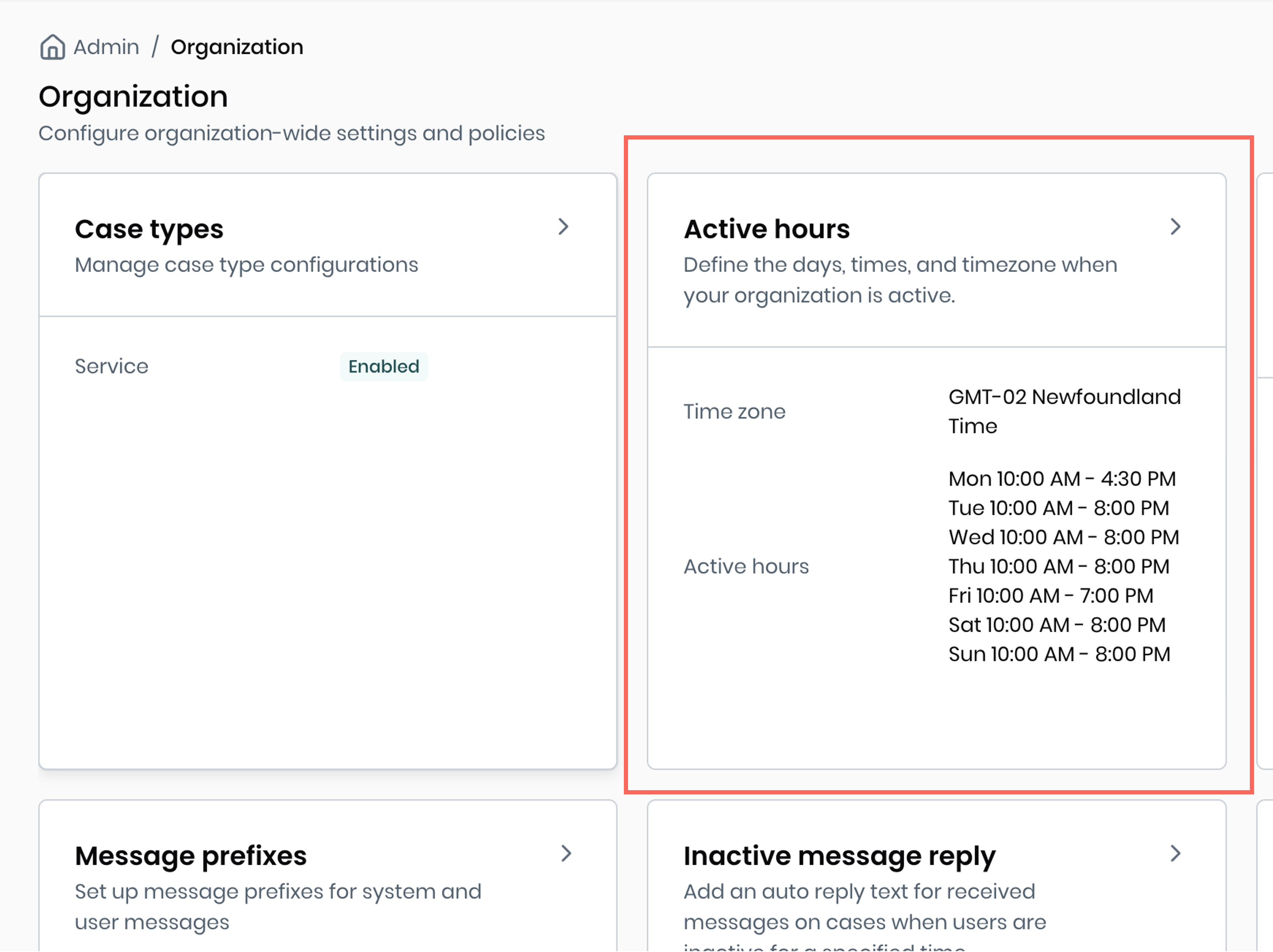Select Organization in the breadcrumb
This screenshot has height=952, width=1273.
point(237,47)
